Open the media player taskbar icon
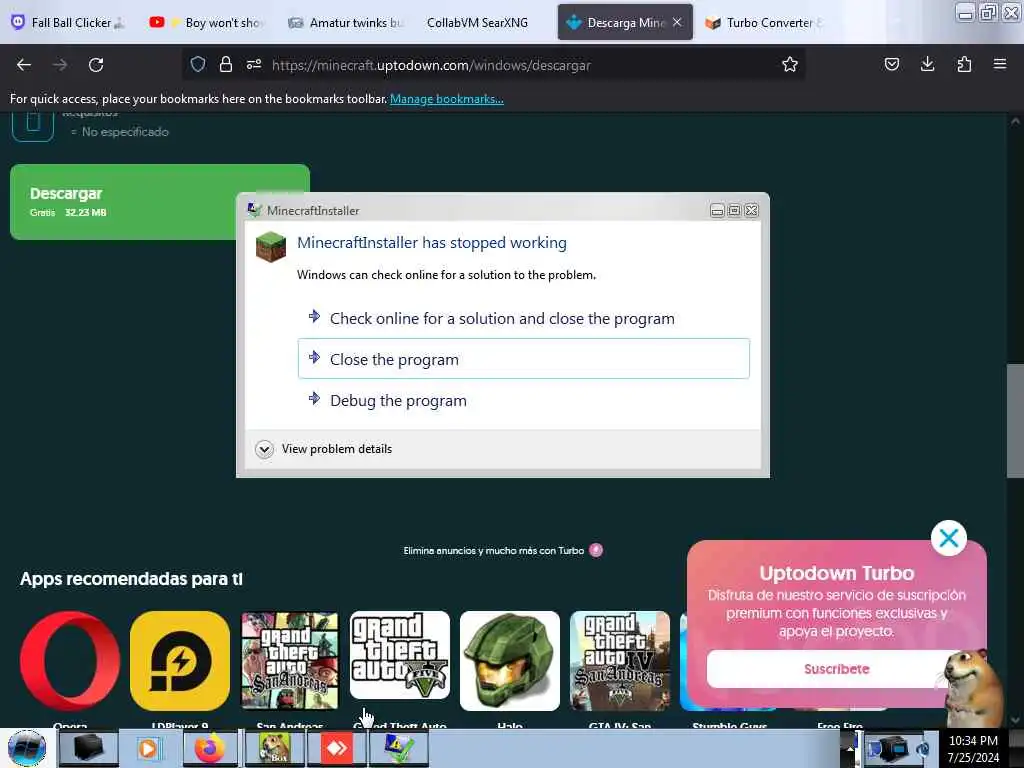 148,748
